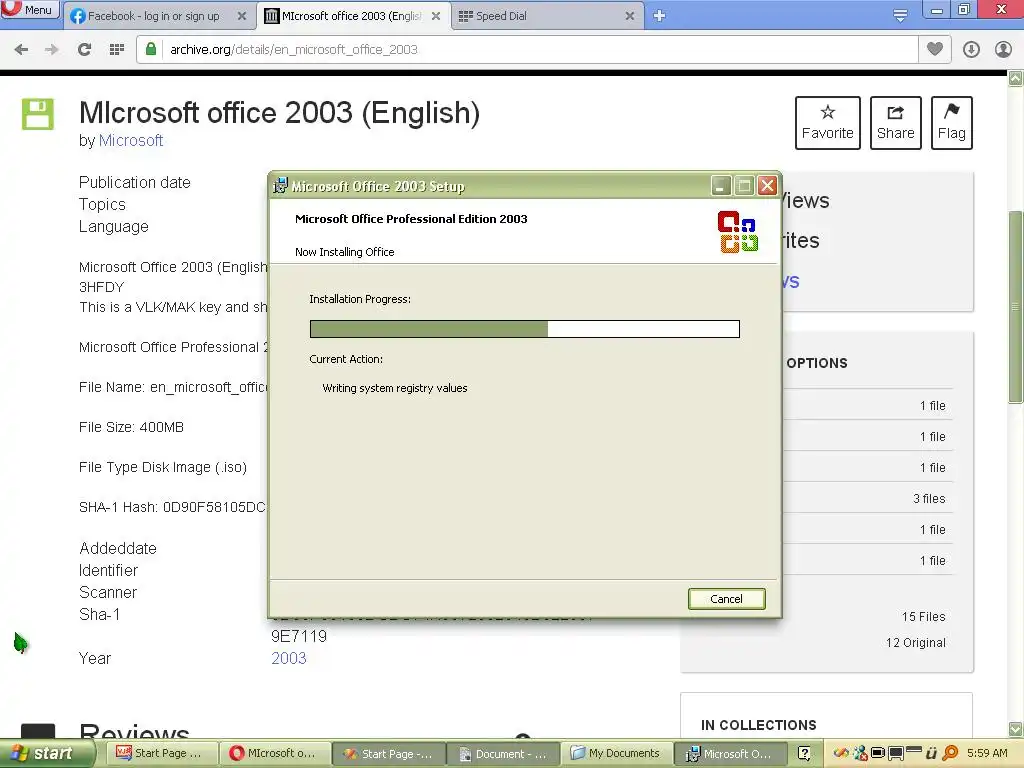Image resolution: width=1024 pixels, height=768 pixels.
Task: Click the installation progress bar
Action: pyautogui.click(x=524, y=328)
